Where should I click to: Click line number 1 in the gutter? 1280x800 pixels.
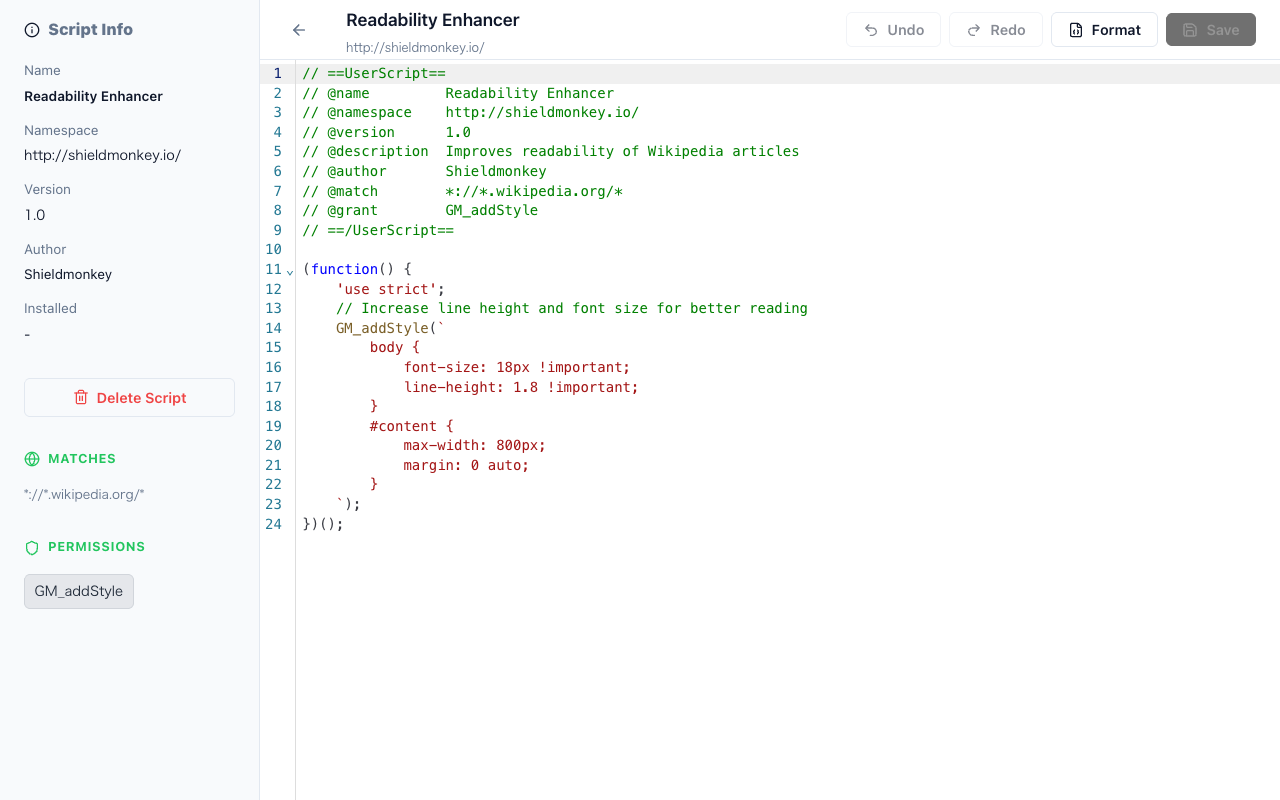[277, 73]
